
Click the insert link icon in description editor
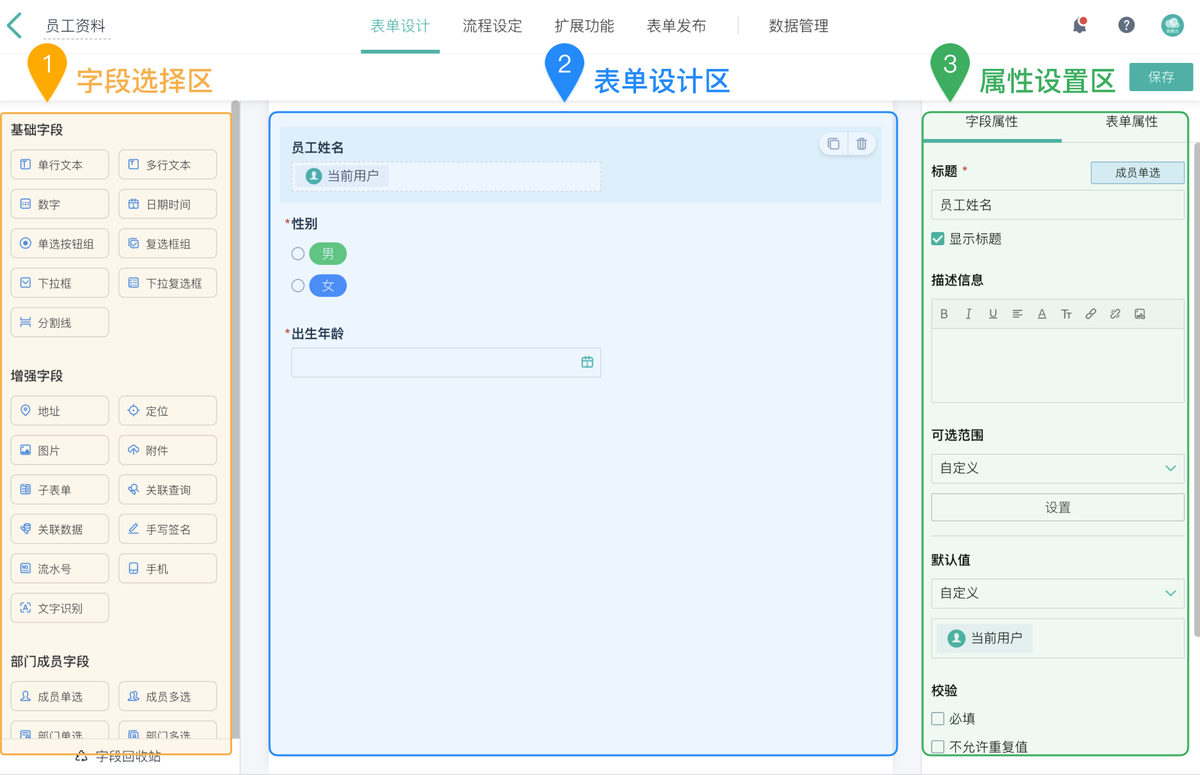pyautogui.click(x=1090, y=314)
